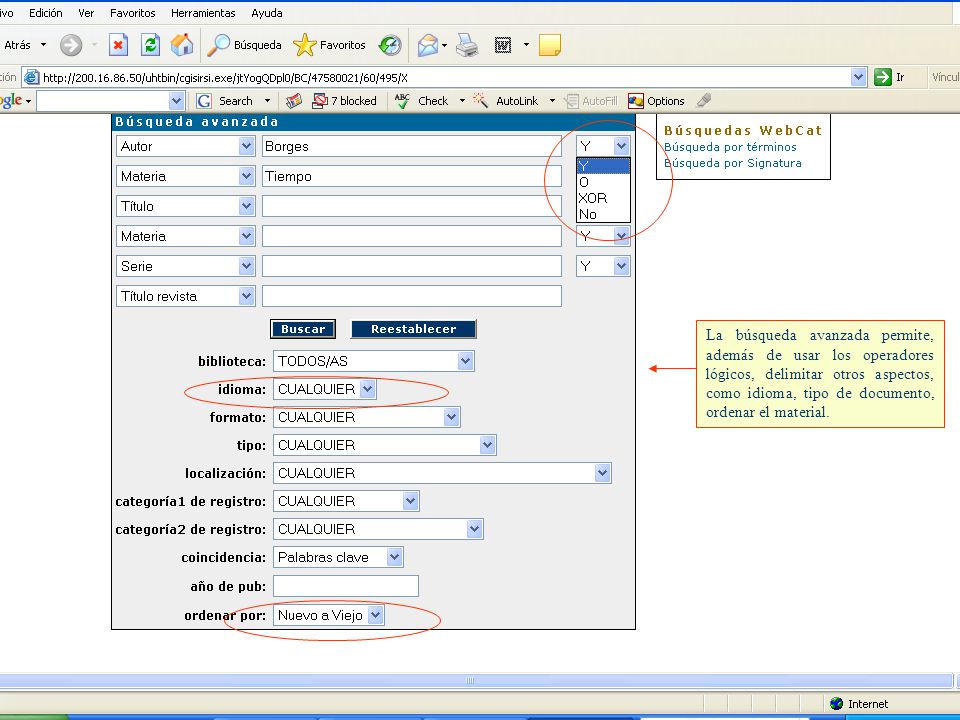Click the AutoFill toolbar button

pos(591,101)
